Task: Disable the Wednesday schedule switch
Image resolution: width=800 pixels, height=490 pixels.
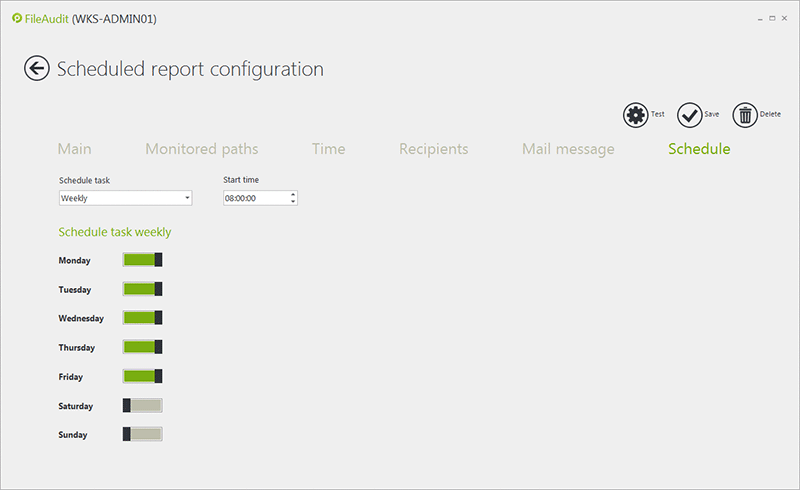Action: click(x=142, y=319)
